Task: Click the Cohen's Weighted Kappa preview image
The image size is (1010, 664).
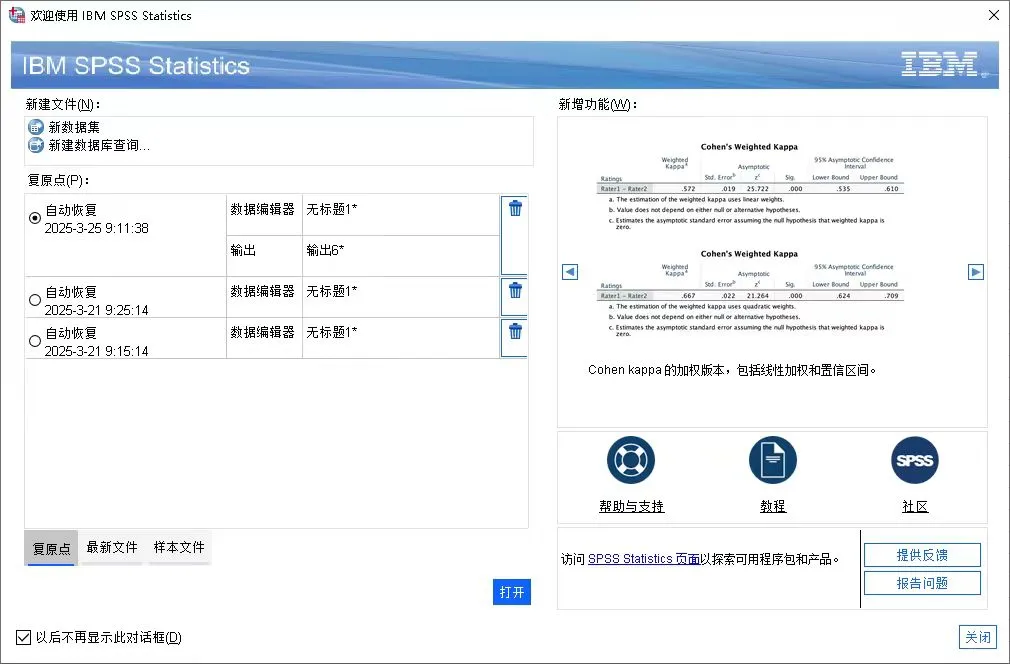Action: pyautogui.click(x=750, y=240)
